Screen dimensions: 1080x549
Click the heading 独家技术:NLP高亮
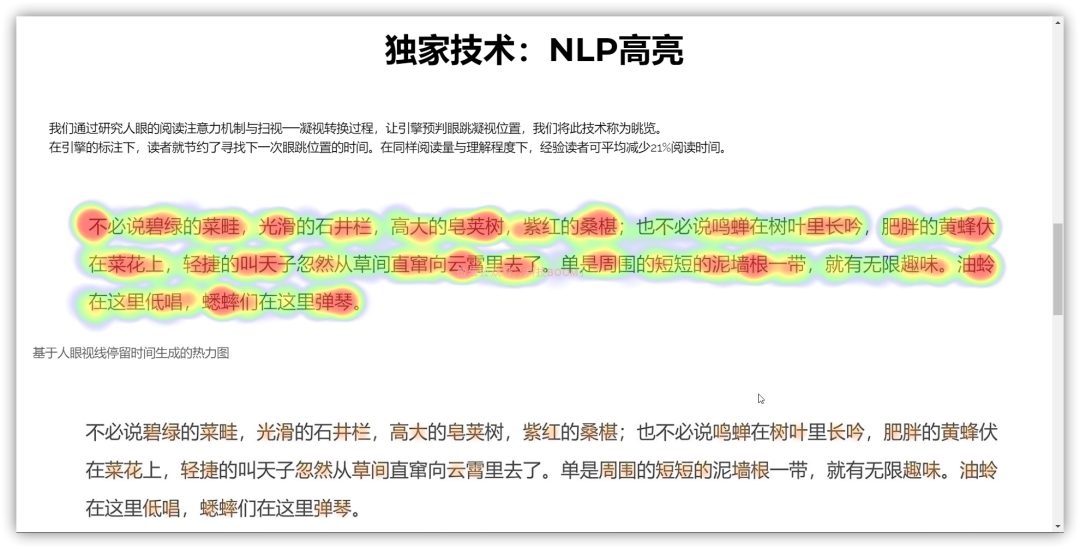(534, 50)
